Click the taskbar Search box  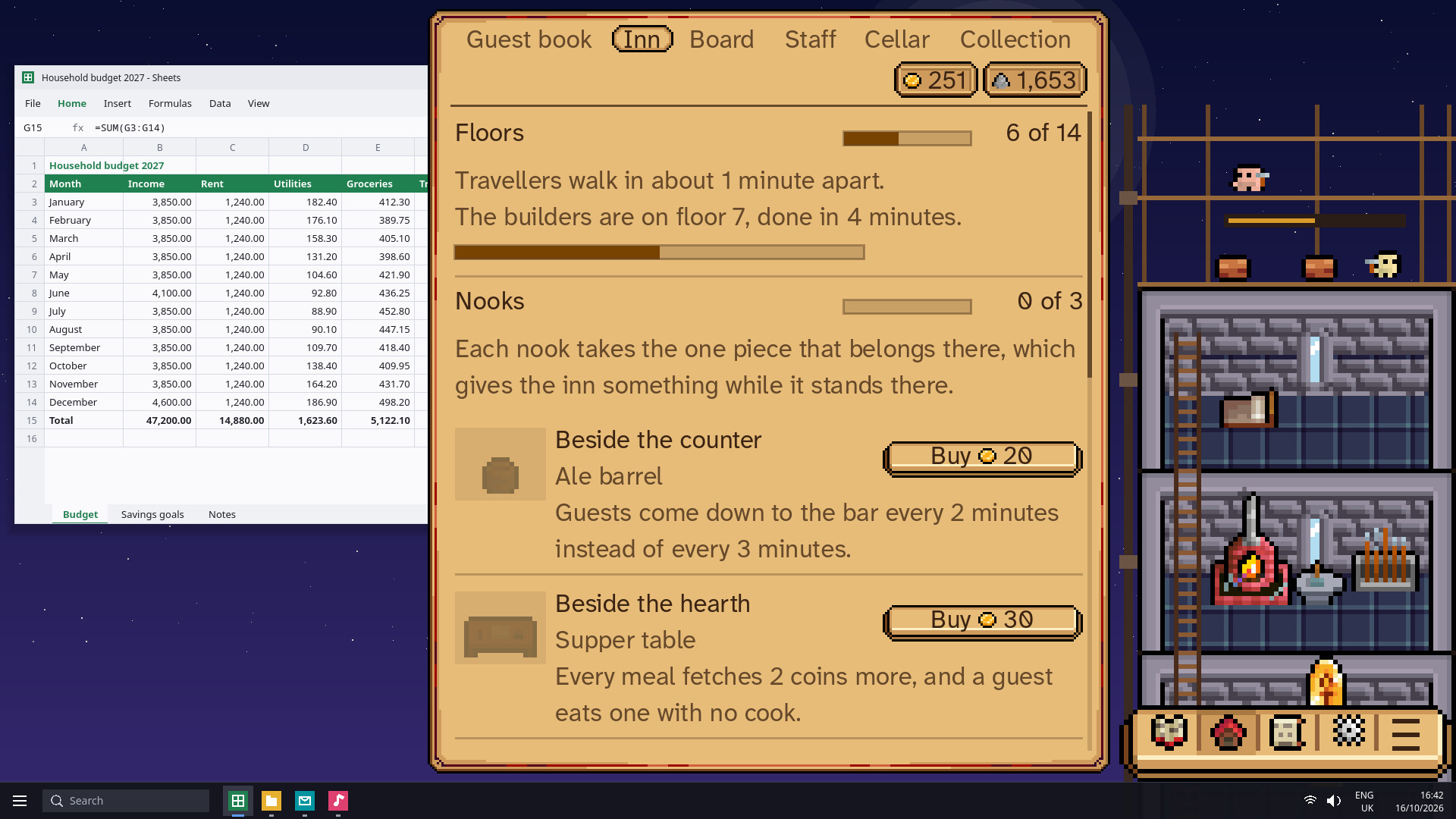pyautogui.click(x=126, y=801)
